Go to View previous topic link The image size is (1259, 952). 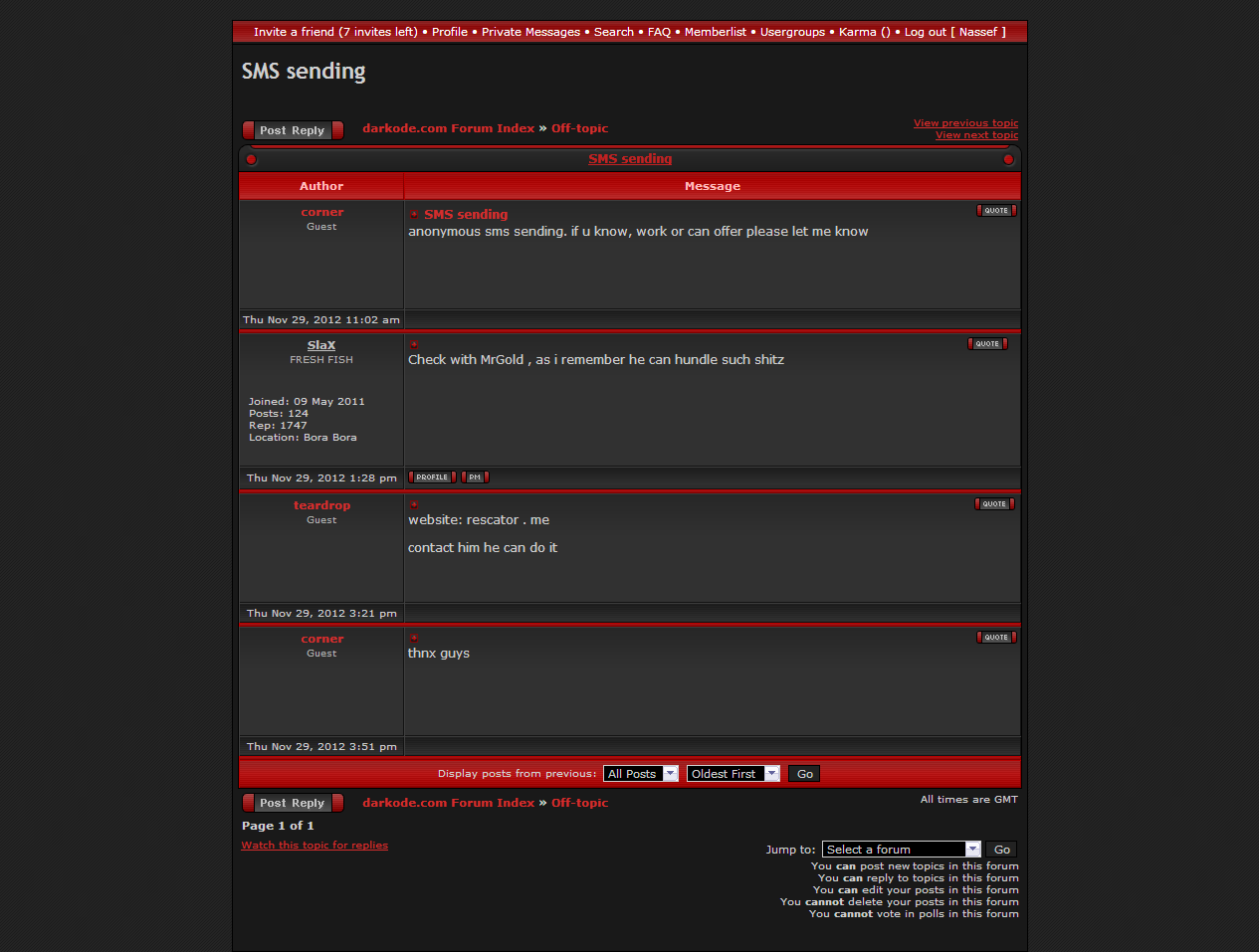tap(965, 123)
